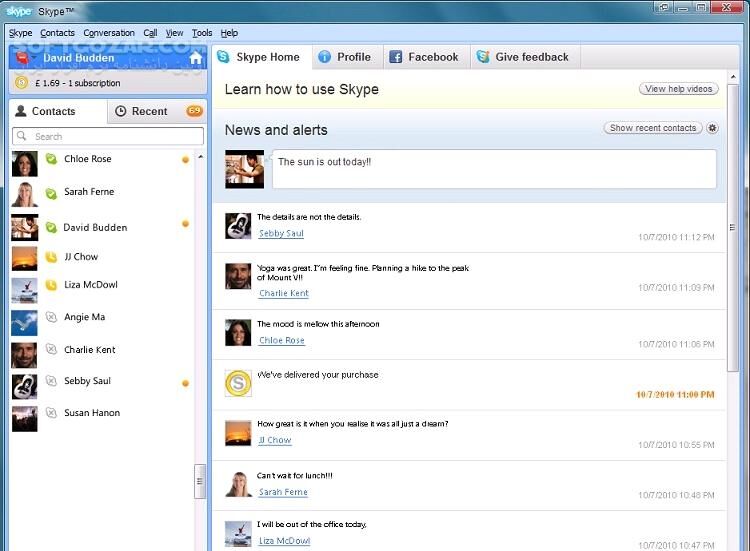Image resolution: width=750 pixels, height=551 pixels.
Task: Click the orange 69 notification badge
Action: (x=194, y=110)
